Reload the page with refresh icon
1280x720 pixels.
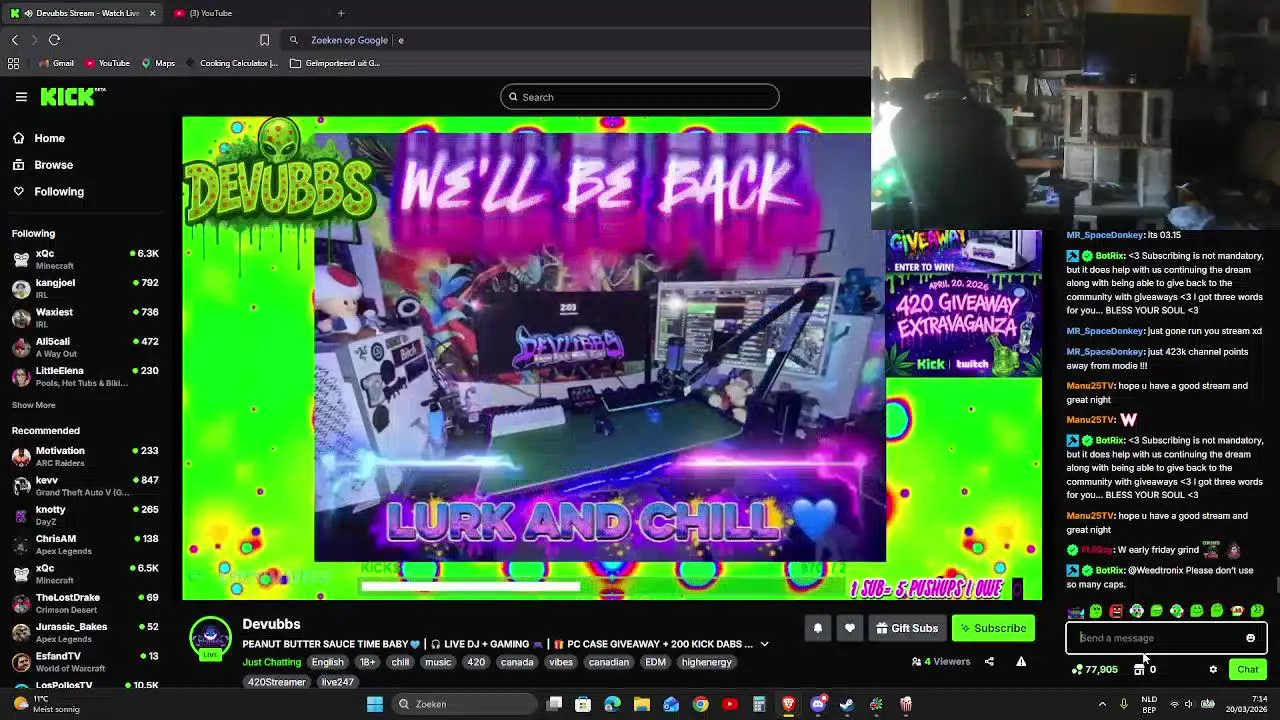tap(54, 40)
